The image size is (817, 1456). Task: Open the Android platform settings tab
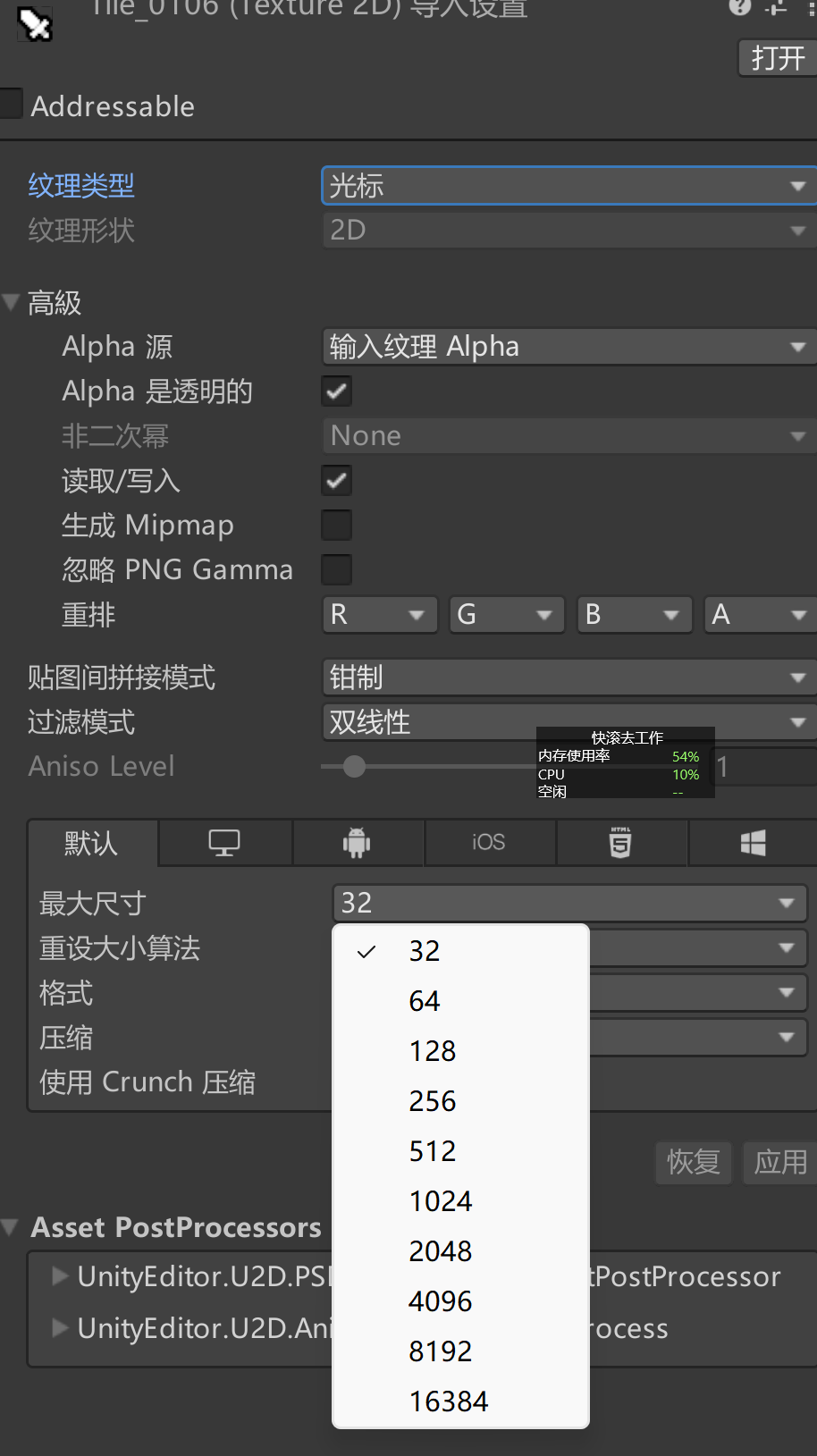(357, 843)
